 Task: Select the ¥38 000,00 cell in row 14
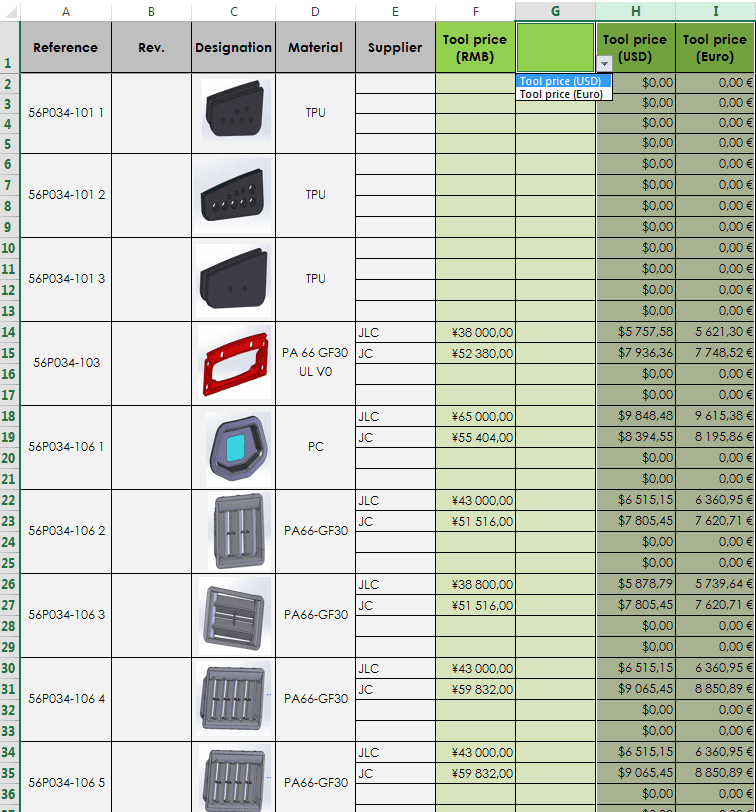(x=475, y=332)
